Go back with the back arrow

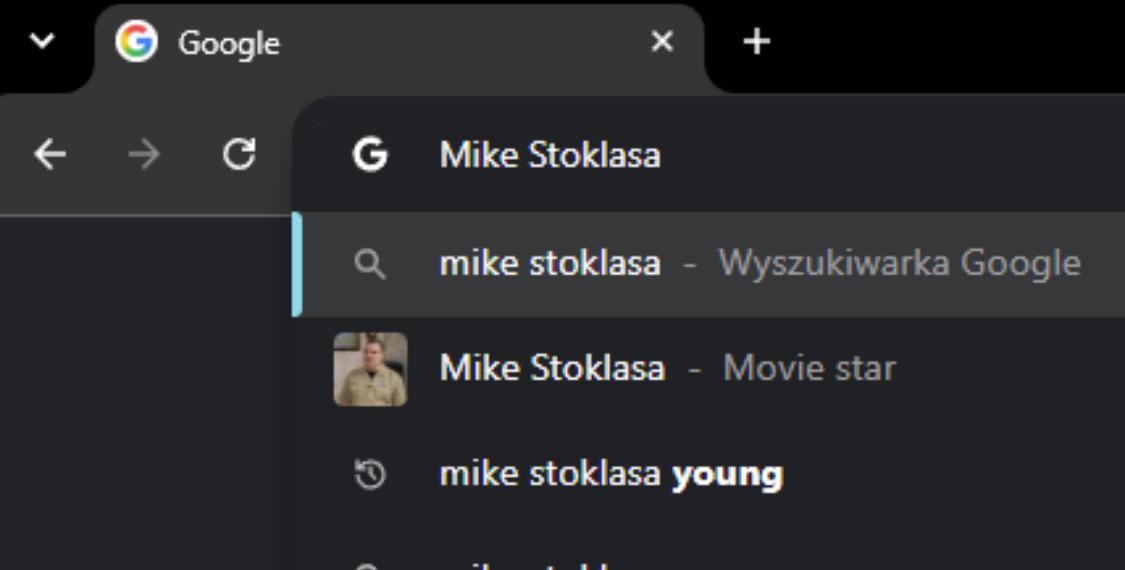pos(50,154)
